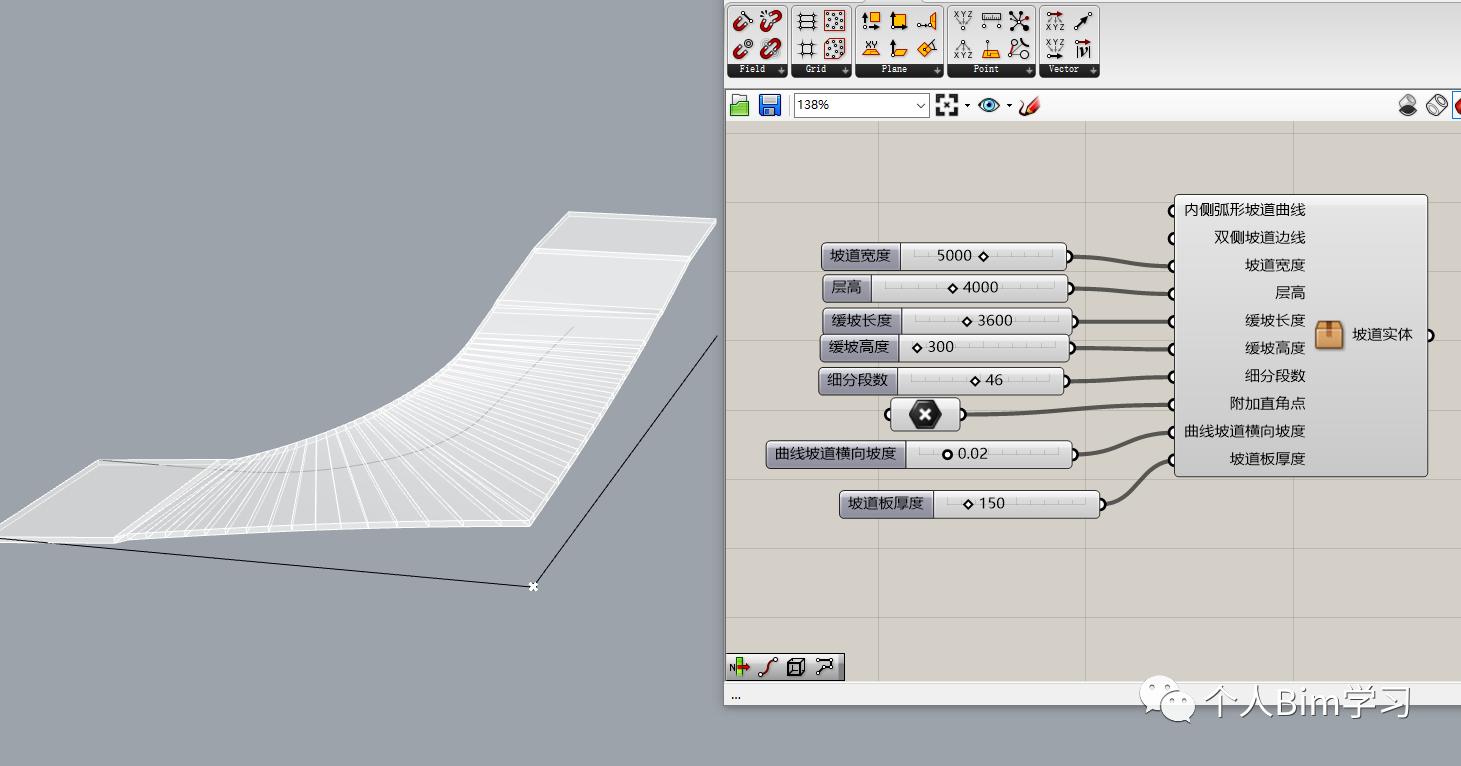Click the 缓坡高度 slider grip at 300
Image resolution: width=1461 pixels, height=766 pixels.
917,348
